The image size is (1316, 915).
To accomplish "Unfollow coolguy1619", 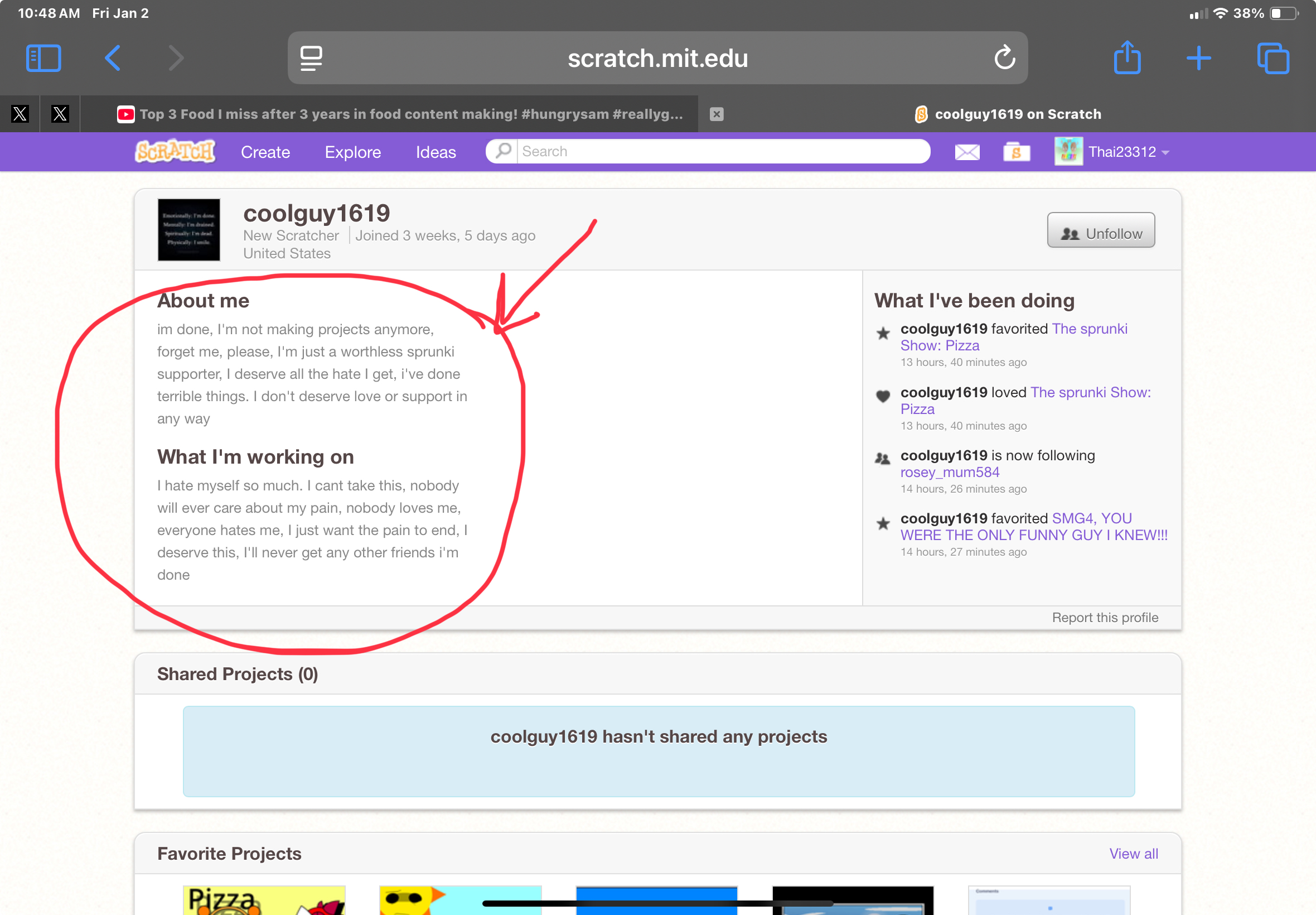I will pyautogui.click(x=1101, y=230).
